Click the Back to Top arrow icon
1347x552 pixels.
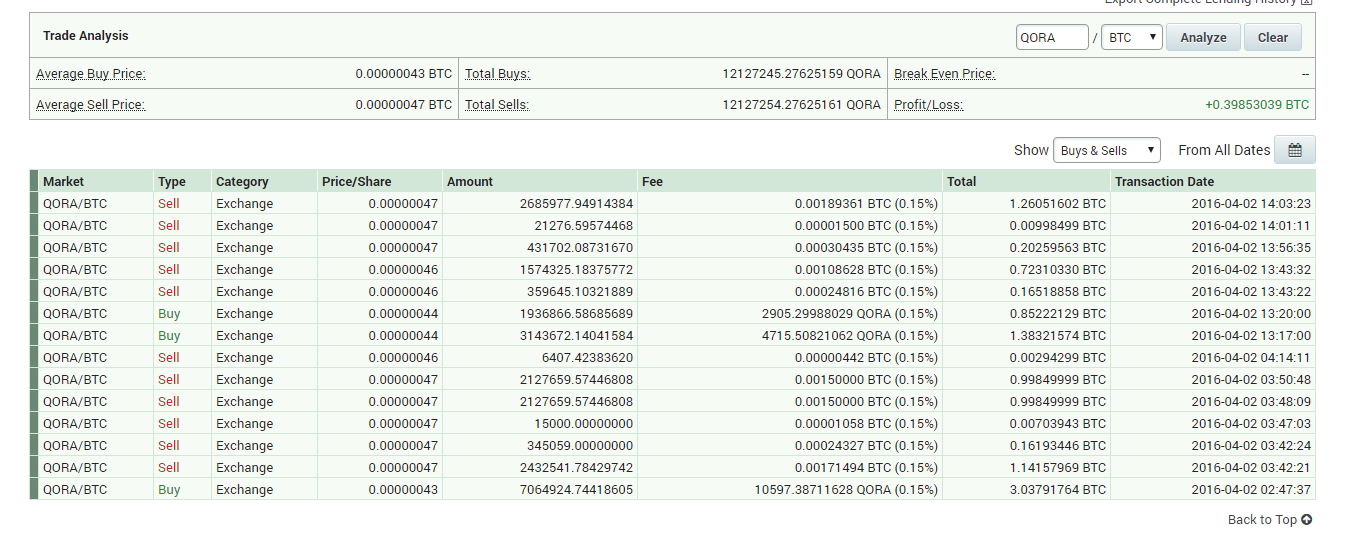click(x=1307, y=520)
